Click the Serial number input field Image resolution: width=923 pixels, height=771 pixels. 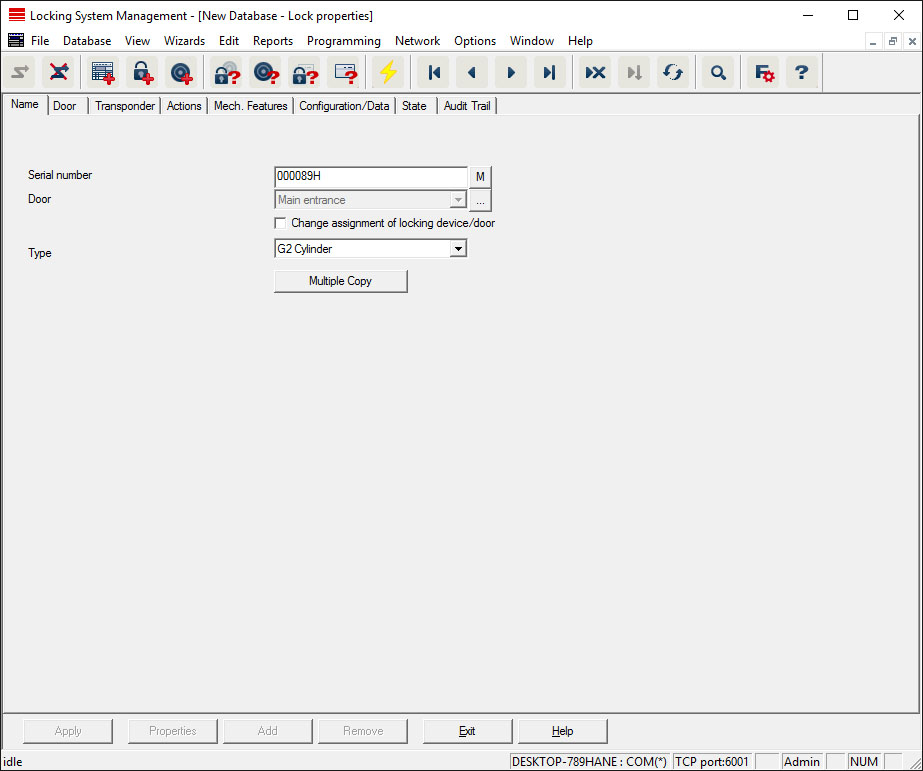click(x=370, y=177)
